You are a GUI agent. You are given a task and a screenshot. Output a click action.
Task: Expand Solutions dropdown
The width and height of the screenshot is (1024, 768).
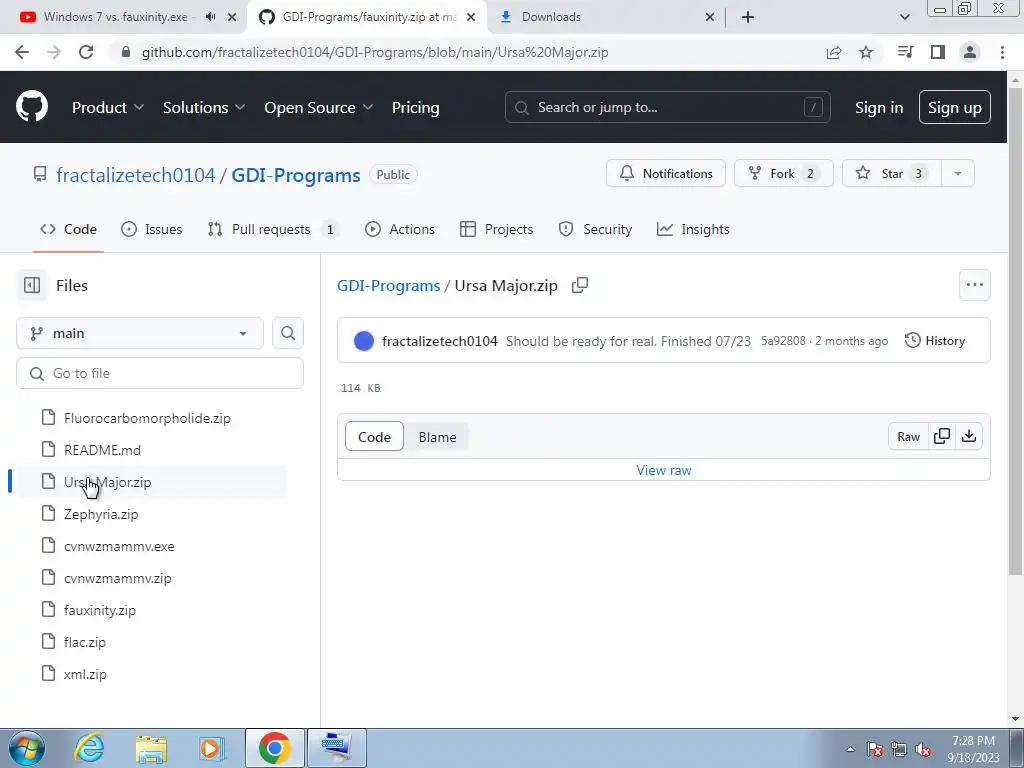[x=204, y=107]
